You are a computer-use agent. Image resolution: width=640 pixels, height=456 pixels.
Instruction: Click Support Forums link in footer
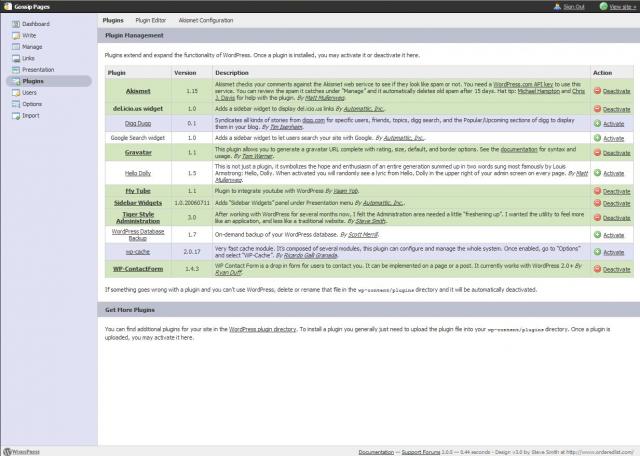[421, 452]
